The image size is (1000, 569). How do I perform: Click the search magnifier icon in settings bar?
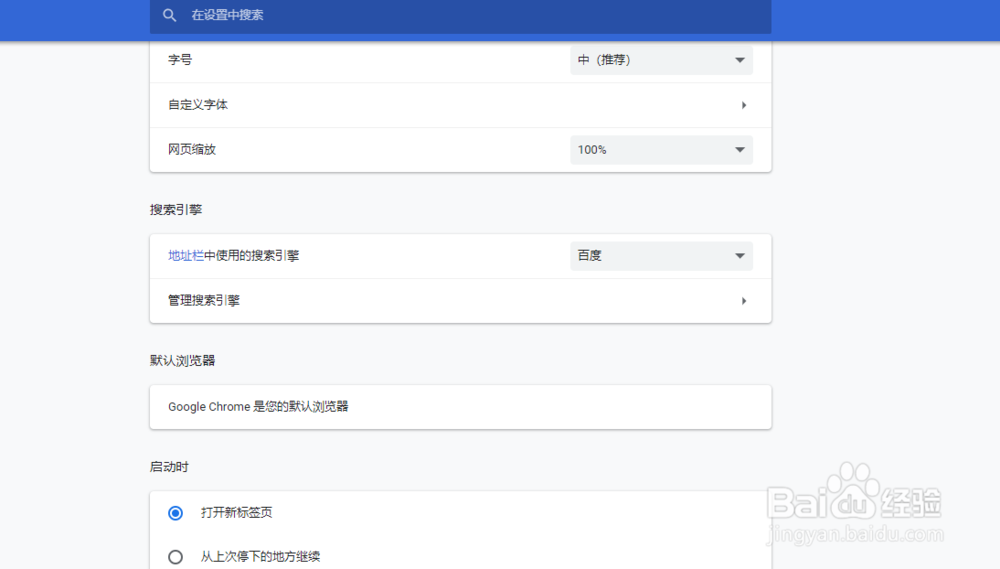(169, 15)
